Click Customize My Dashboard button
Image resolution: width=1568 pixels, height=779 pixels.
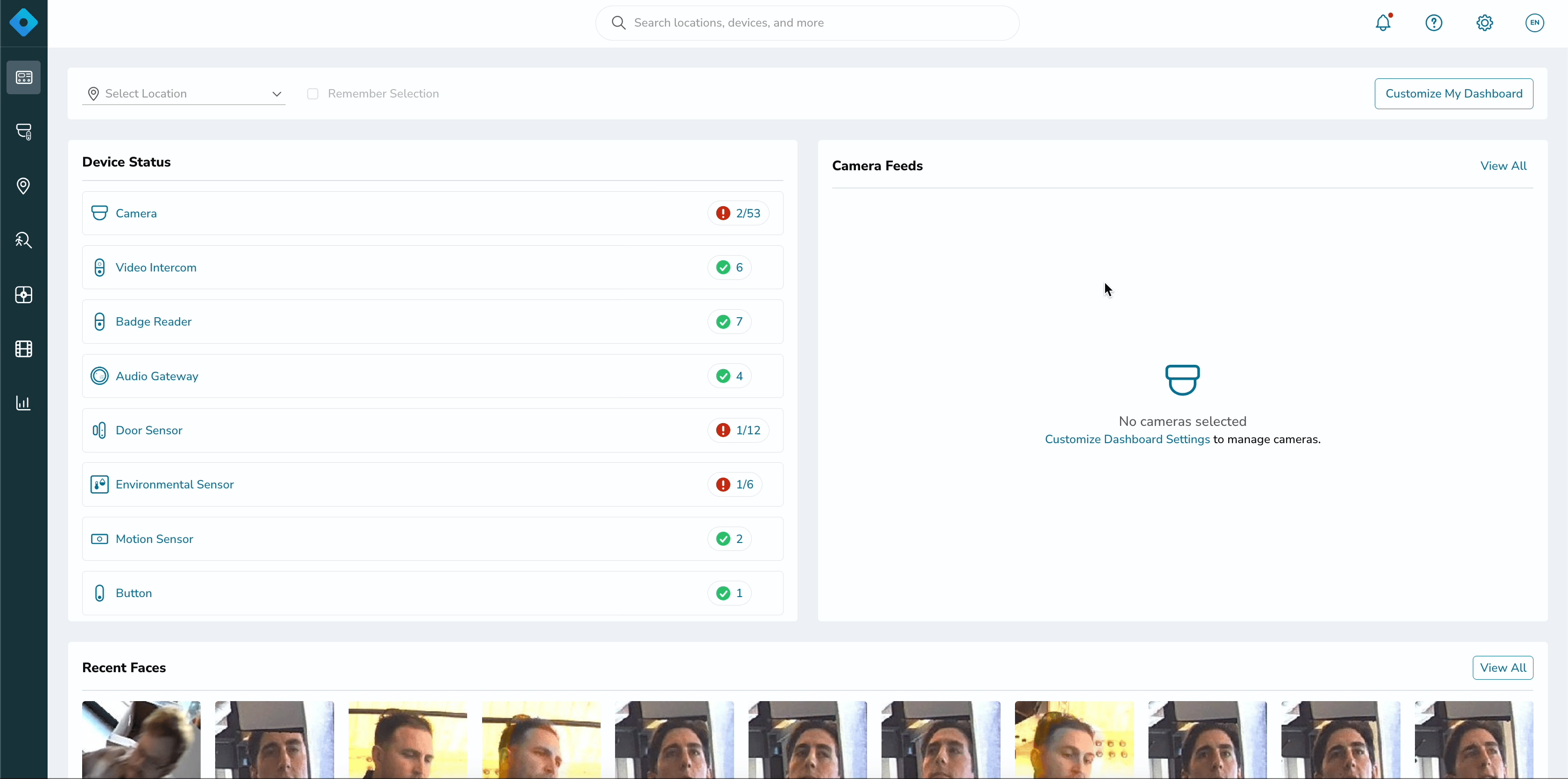click(x=1454, y=94)
